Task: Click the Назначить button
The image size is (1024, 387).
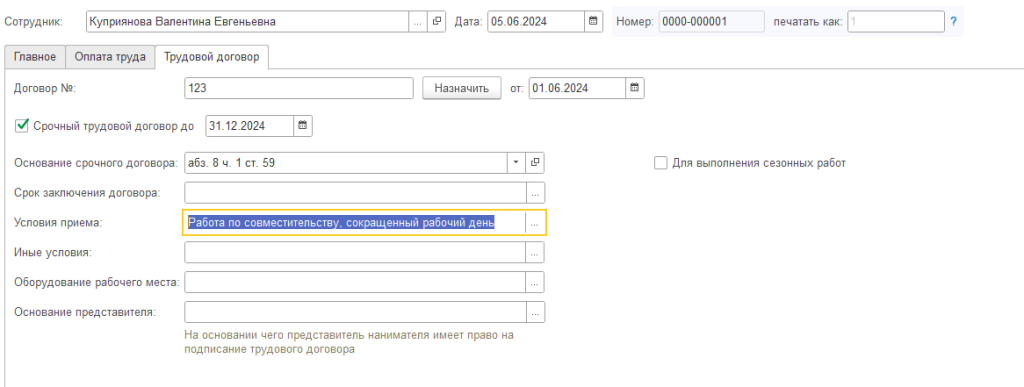Action: coord(462,88)
